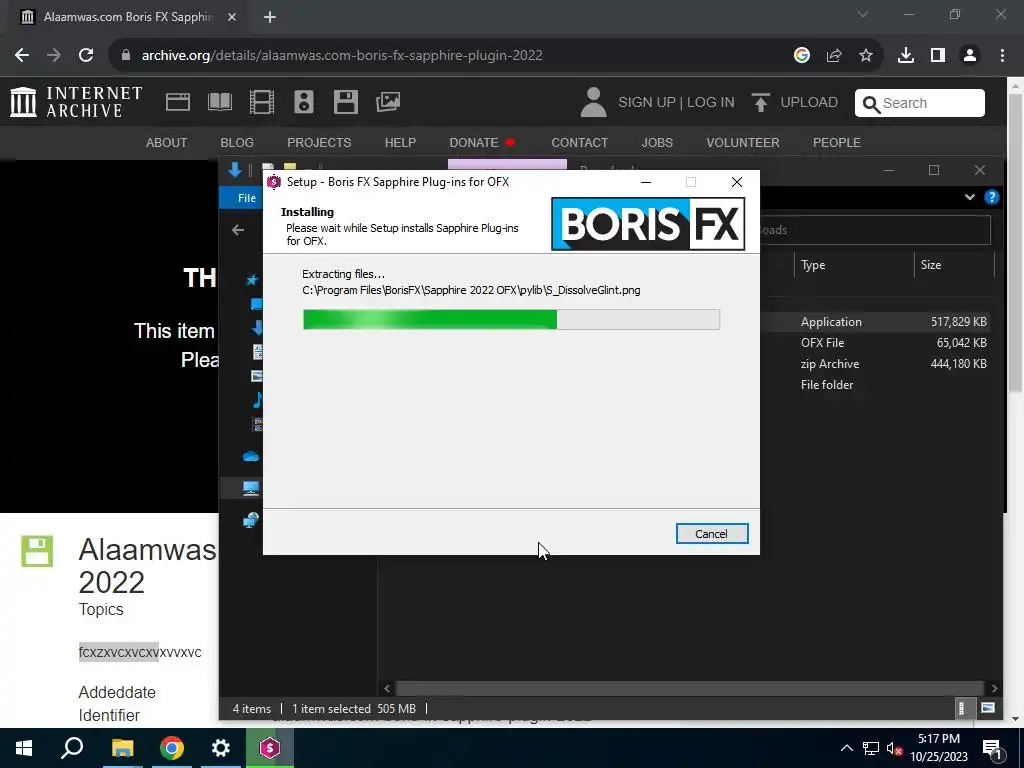Open the PROJECTS menu item
The image size is (1024, 768).
(319, 142)
